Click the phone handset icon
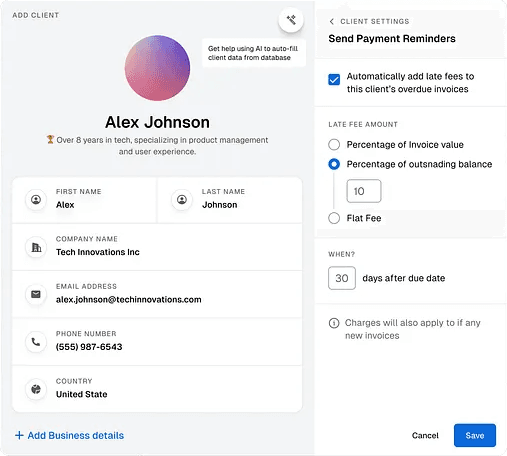 click(36, 342)
